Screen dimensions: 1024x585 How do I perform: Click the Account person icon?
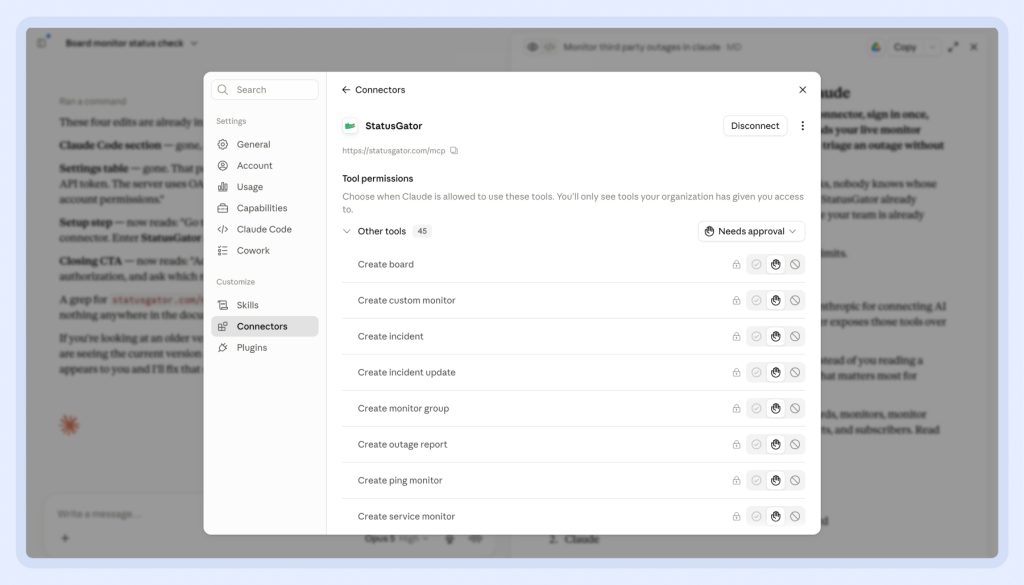[x=223, y=166]
